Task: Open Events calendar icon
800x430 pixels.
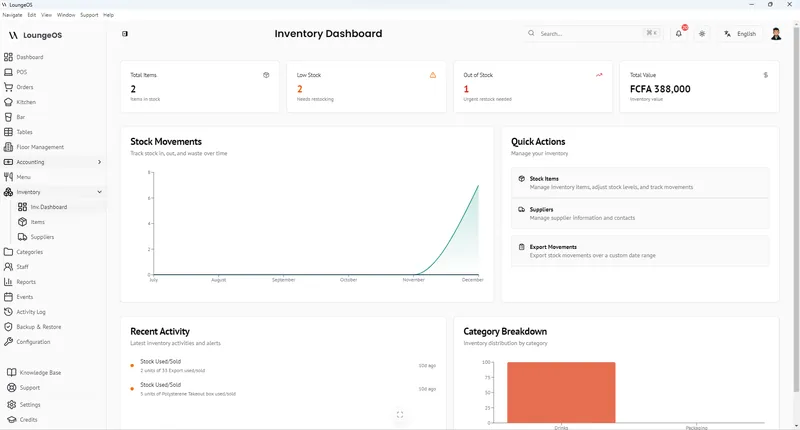Action: 8,297
